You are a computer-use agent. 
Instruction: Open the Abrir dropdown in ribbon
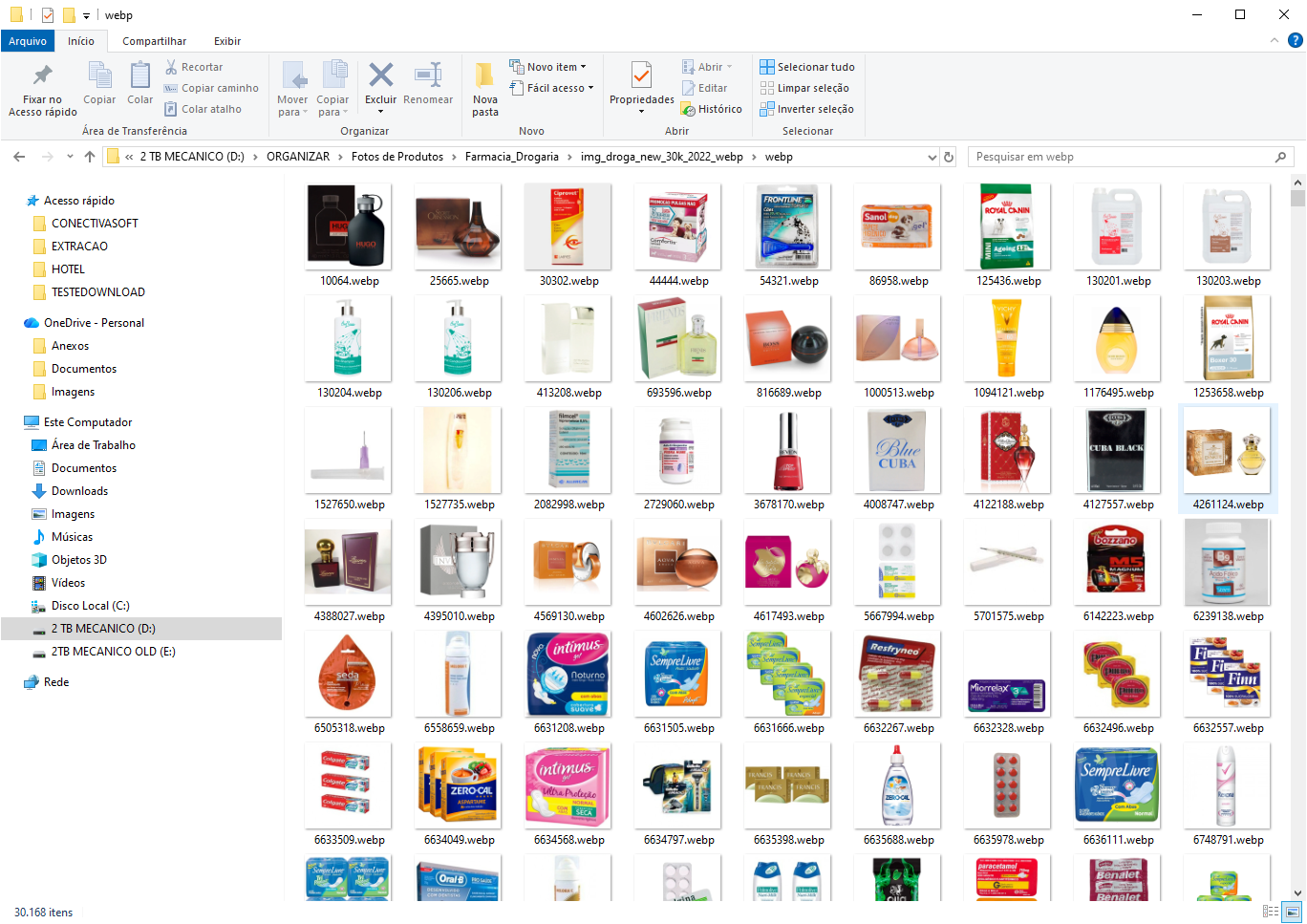pos(707,67)
